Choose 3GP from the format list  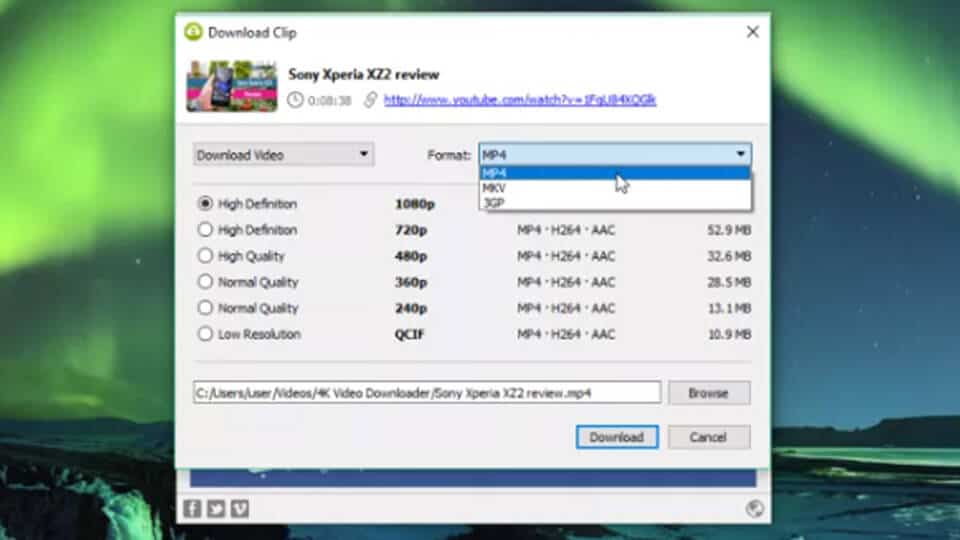click(494, 202)
